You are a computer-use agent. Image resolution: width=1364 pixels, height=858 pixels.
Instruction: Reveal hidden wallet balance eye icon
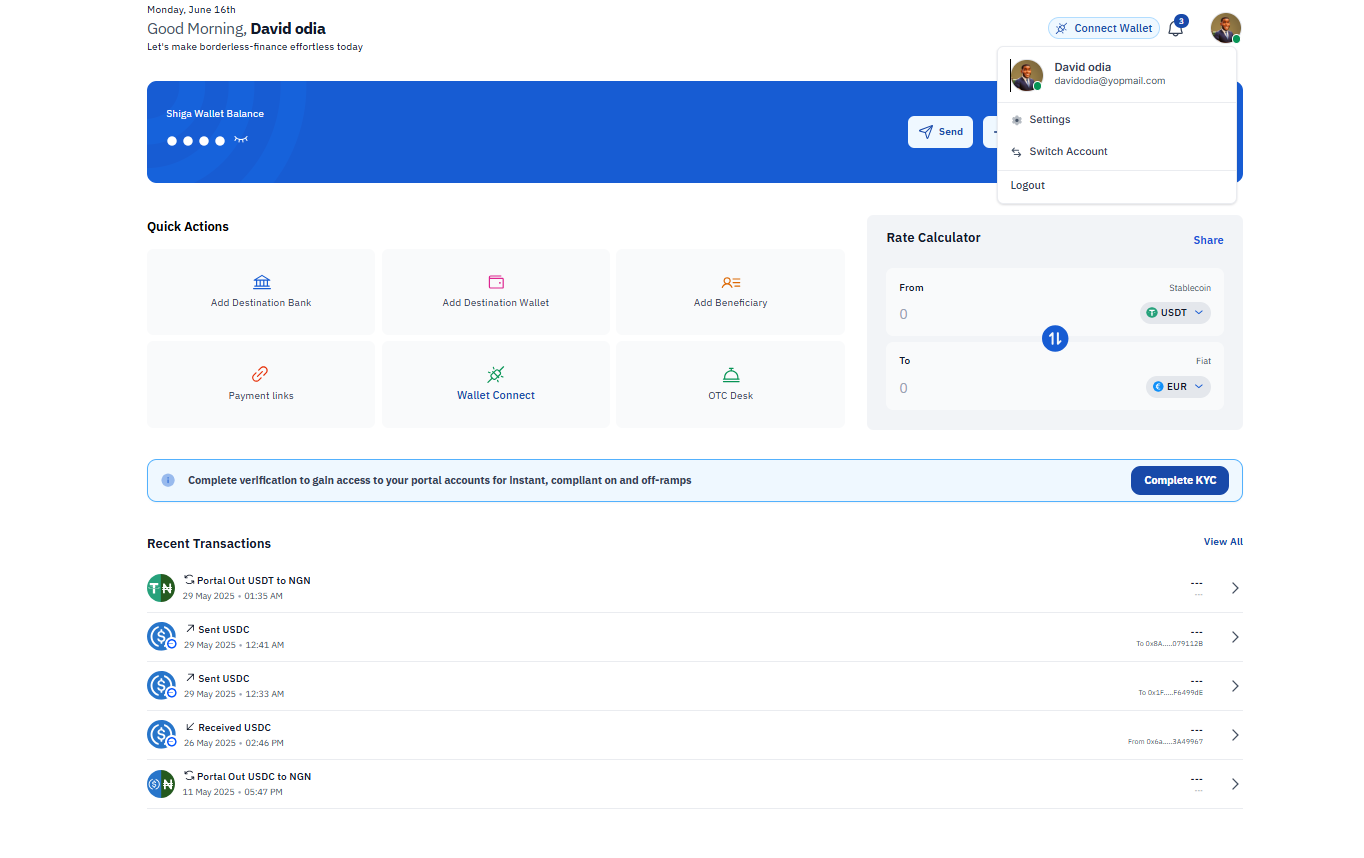pyautogui.click(x=241, y=140)
